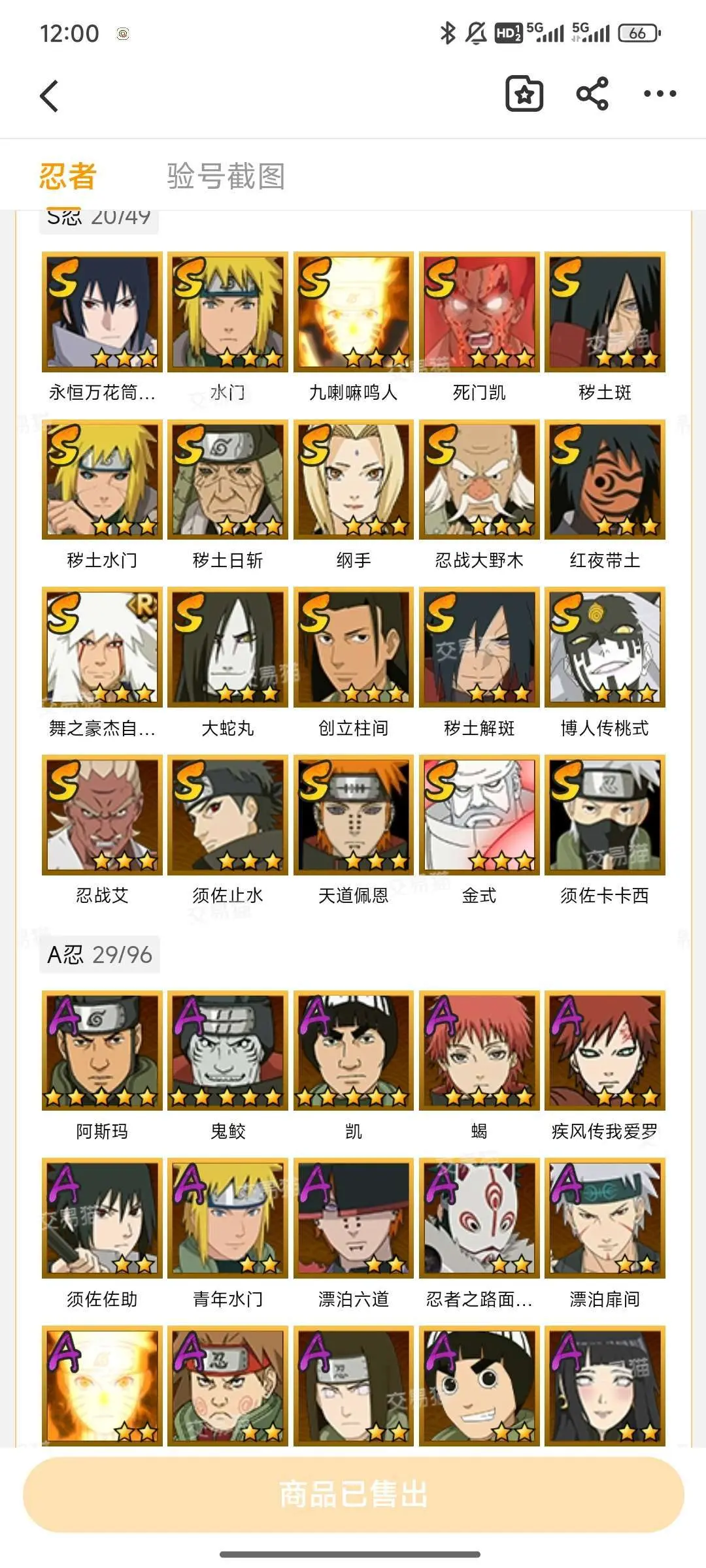Open the 死门凯 ninja portrait

pyautogui.click(x=479, y=312)
